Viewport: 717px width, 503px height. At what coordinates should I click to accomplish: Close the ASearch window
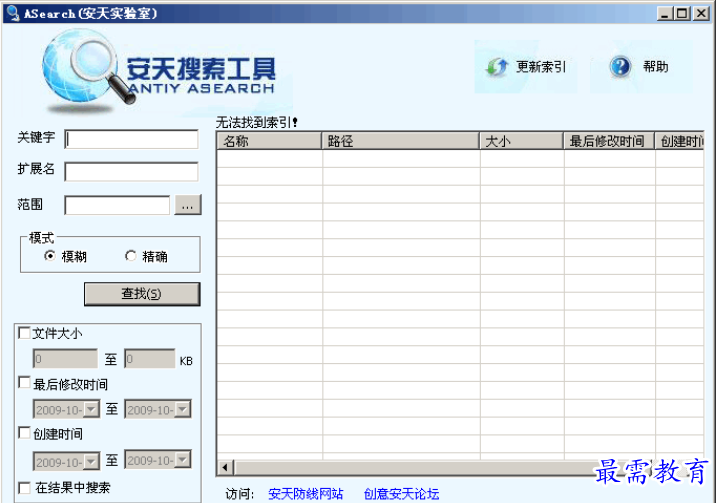coord(701,13)
